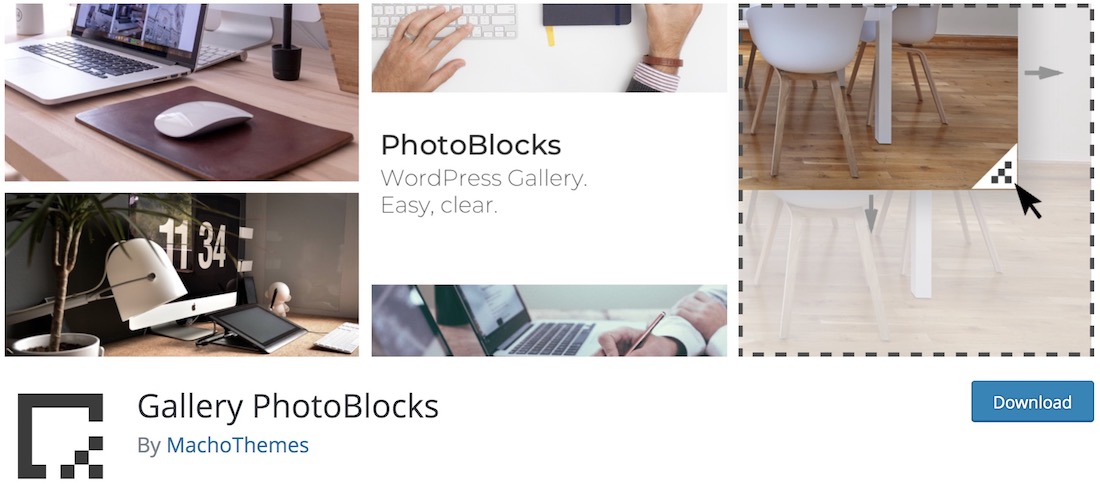This screenshot has width=1100, height=485.
Task: Click the Gallery PhotoBlocks plugin logo icon
Action: point(60,436)
